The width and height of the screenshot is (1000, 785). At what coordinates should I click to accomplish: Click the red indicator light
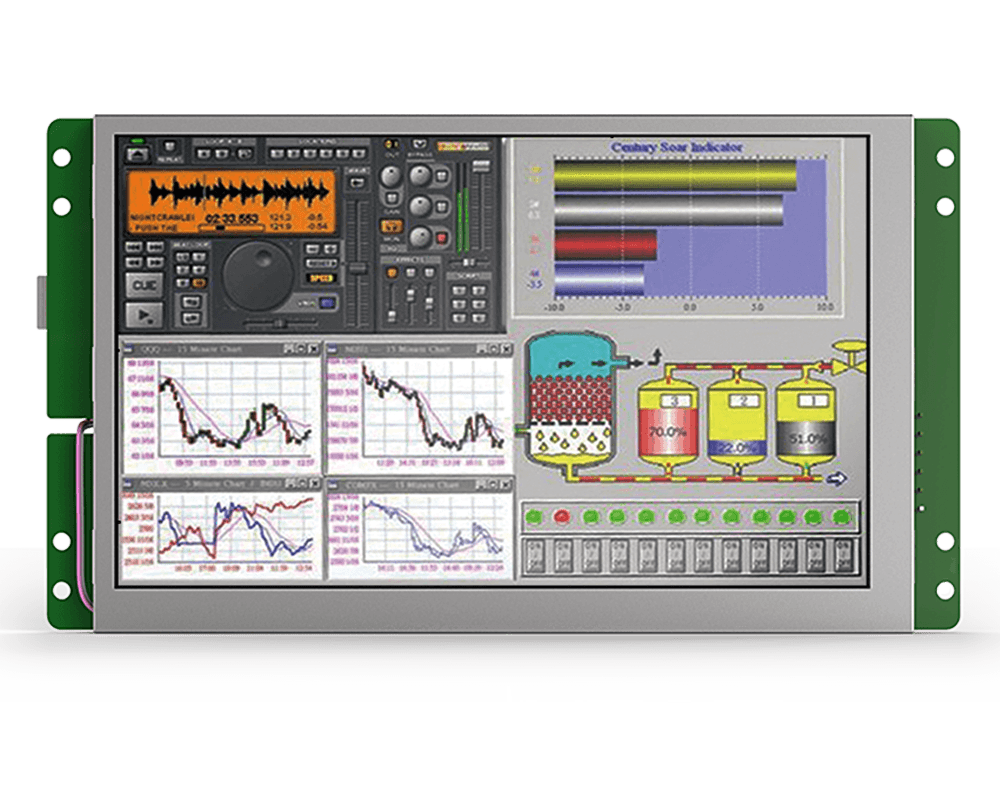[562, 517]
